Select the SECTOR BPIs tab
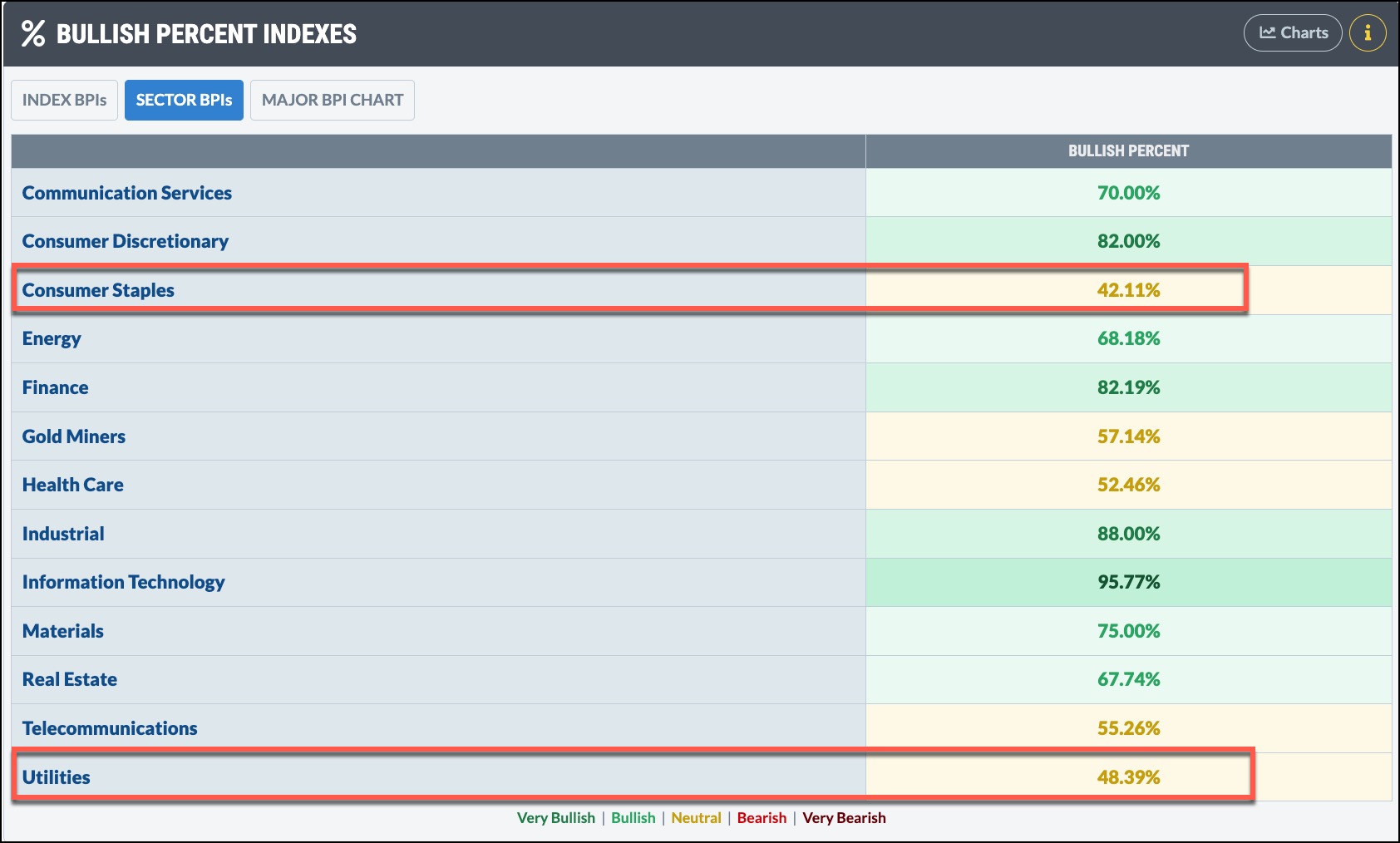Viewport: 1400px width, 843px height. pyautogui.click(x=184, y=100)
